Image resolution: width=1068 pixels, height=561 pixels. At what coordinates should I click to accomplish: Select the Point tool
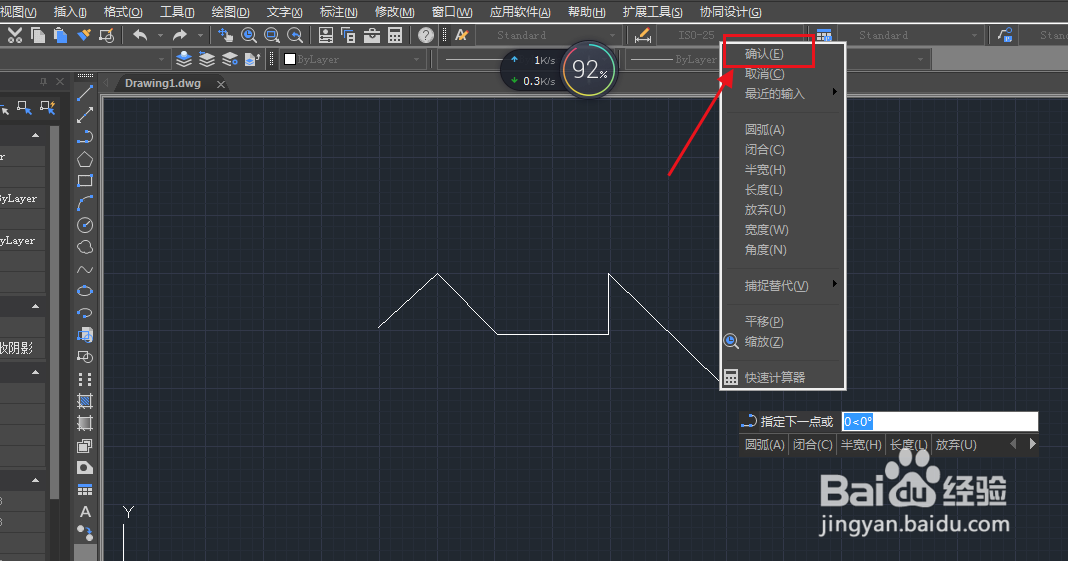[85, 379]
